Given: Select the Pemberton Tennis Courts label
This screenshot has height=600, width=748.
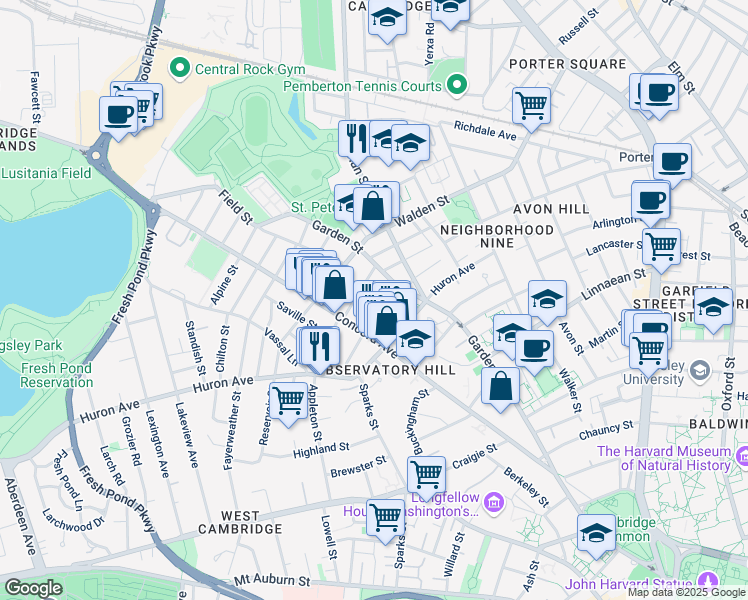Looking at the screenshot, I should coord(363,86).
